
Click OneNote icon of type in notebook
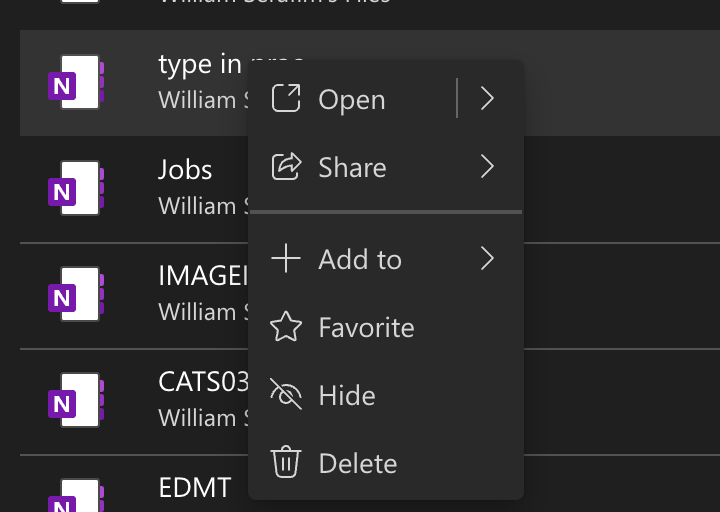76,82
